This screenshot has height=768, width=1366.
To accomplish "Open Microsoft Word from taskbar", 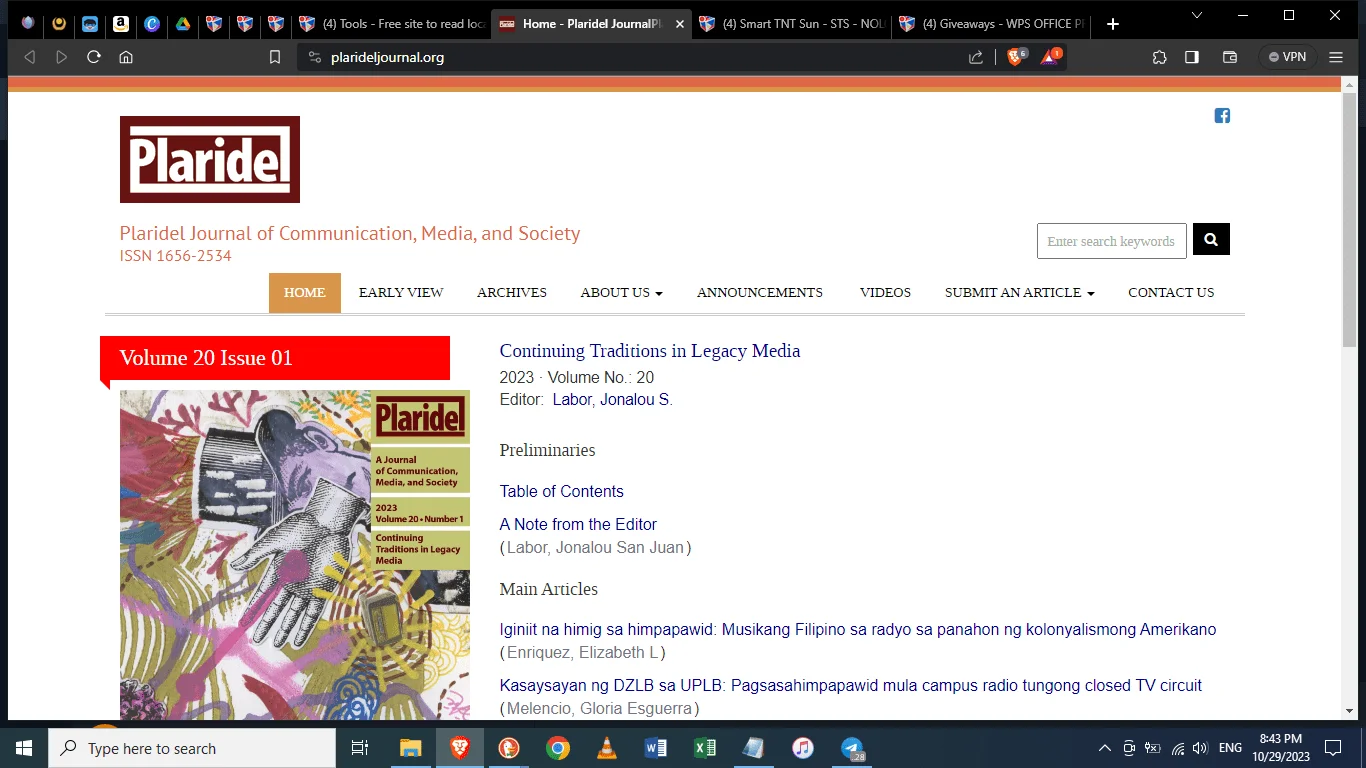I will 656,748.
